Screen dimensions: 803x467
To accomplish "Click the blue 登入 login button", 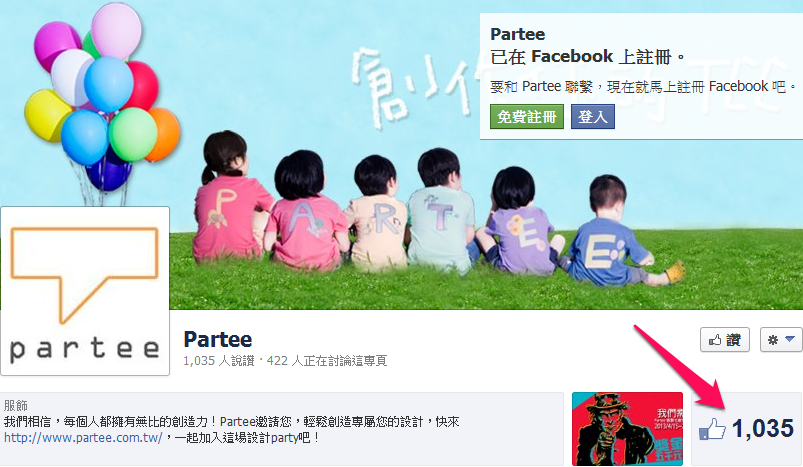I will [593, 117].
